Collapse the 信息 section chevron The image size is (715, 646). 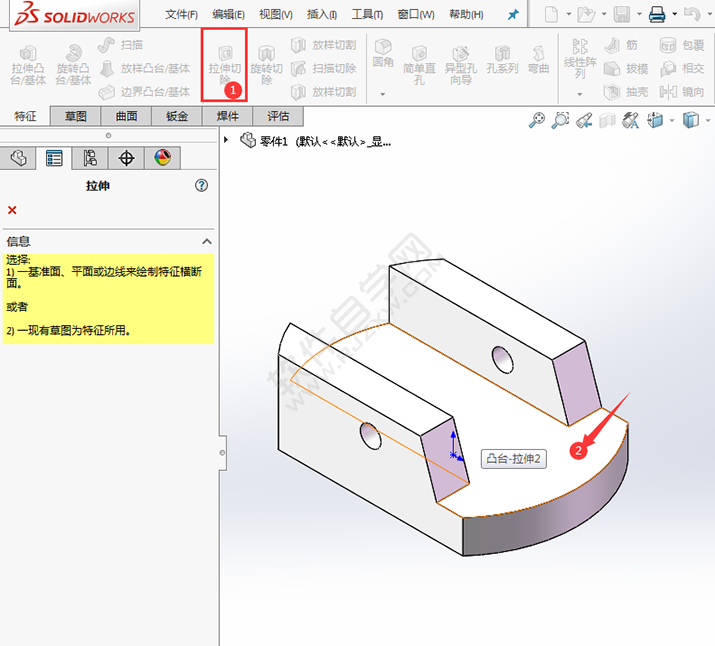tap(207, 241)
